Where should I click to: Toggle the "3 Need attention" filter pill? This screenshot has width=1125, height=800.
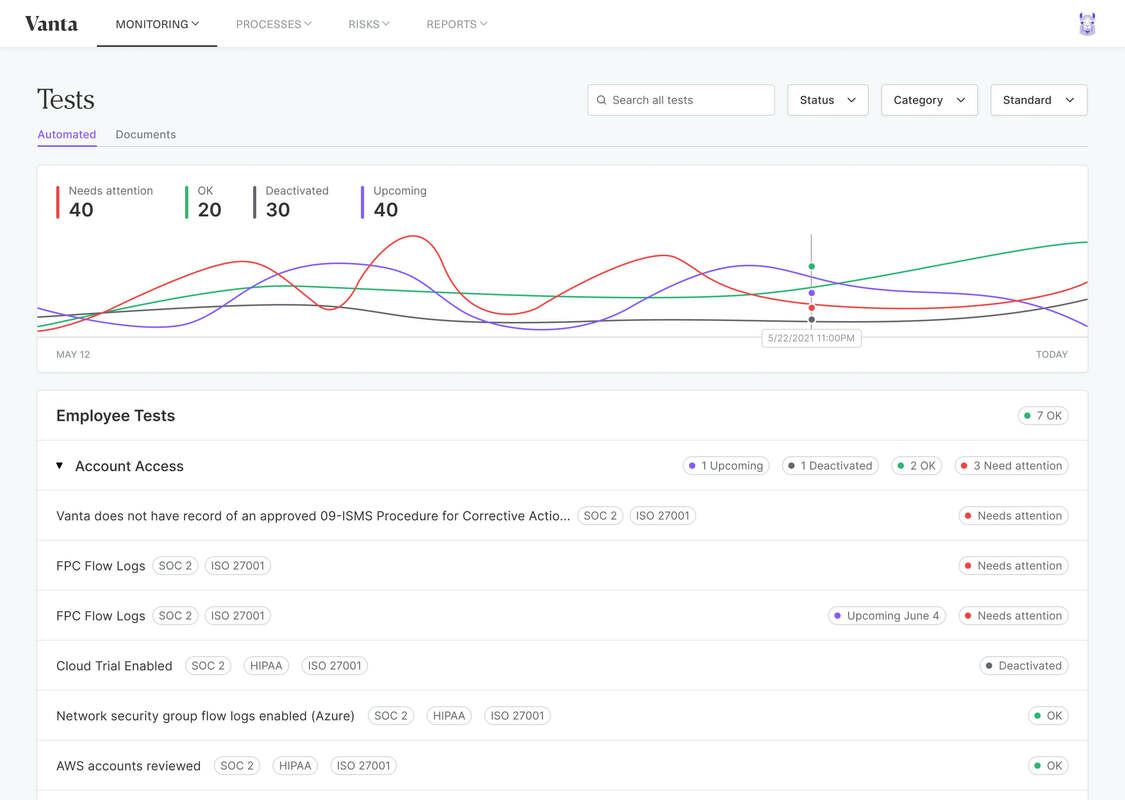tap(1011, 465)
